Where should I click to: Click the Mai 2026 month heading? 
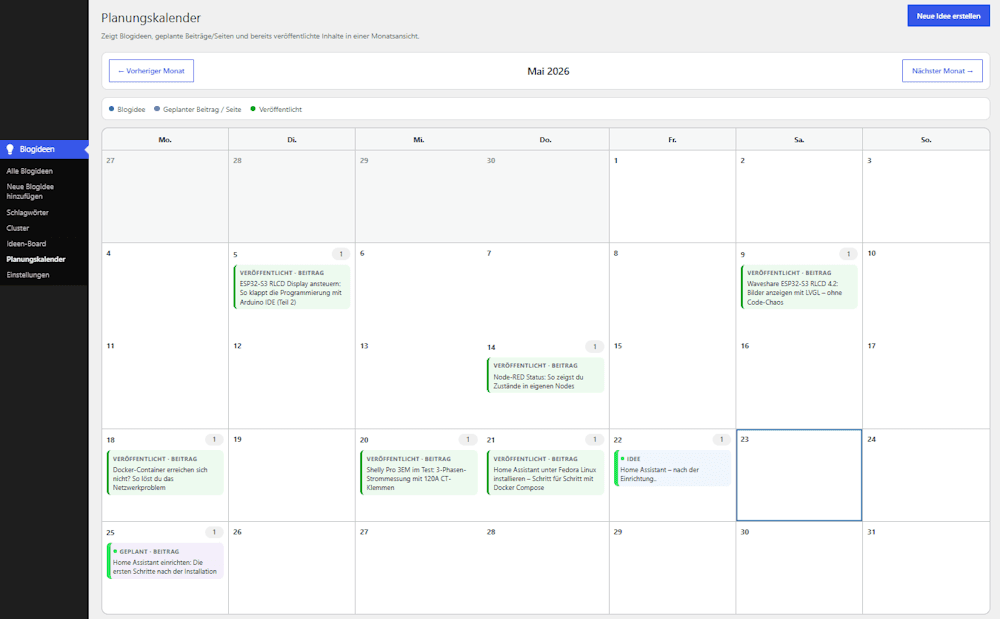548,71
